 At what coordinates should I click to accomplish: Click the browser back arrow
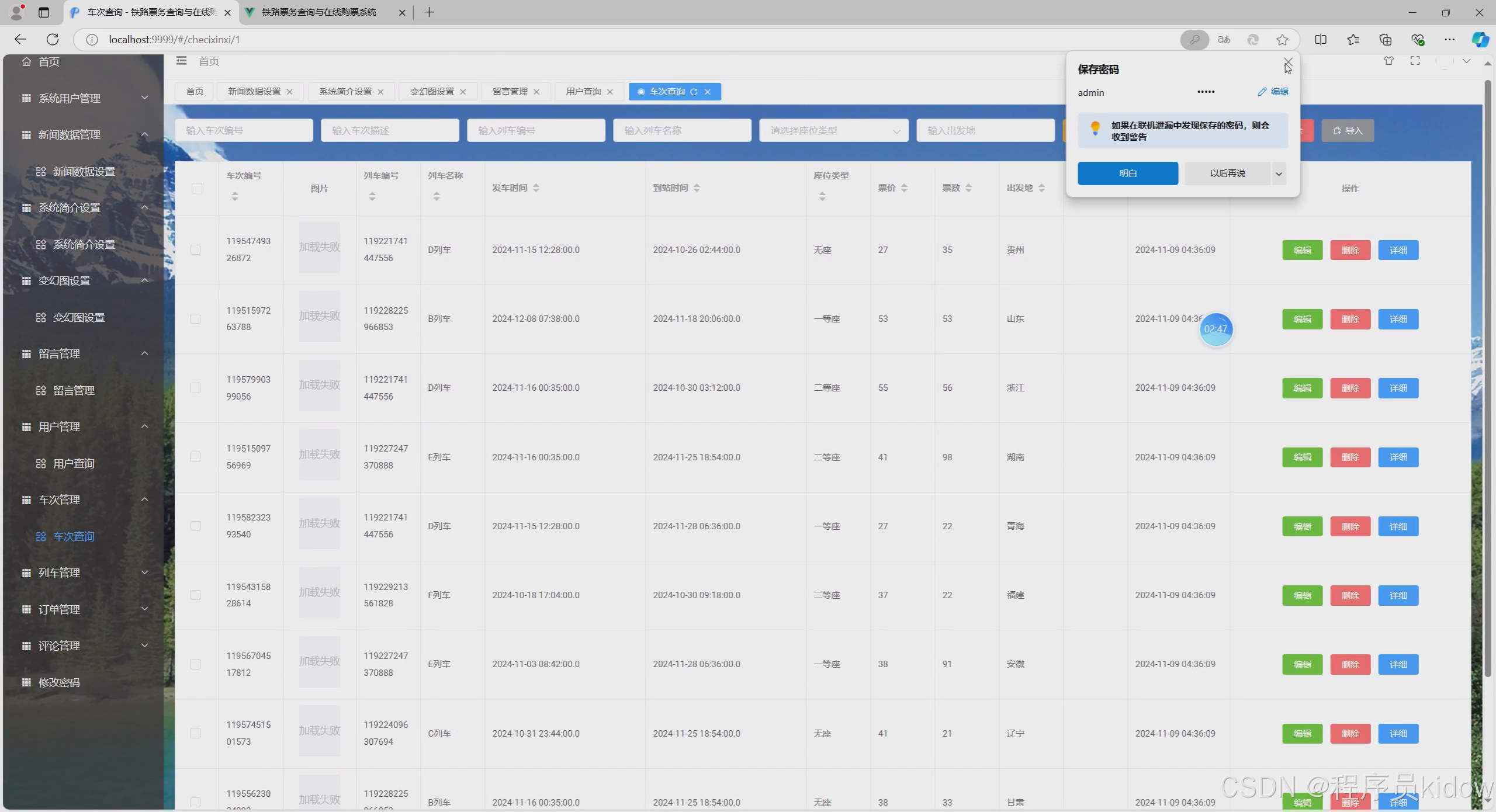point(20,39)
